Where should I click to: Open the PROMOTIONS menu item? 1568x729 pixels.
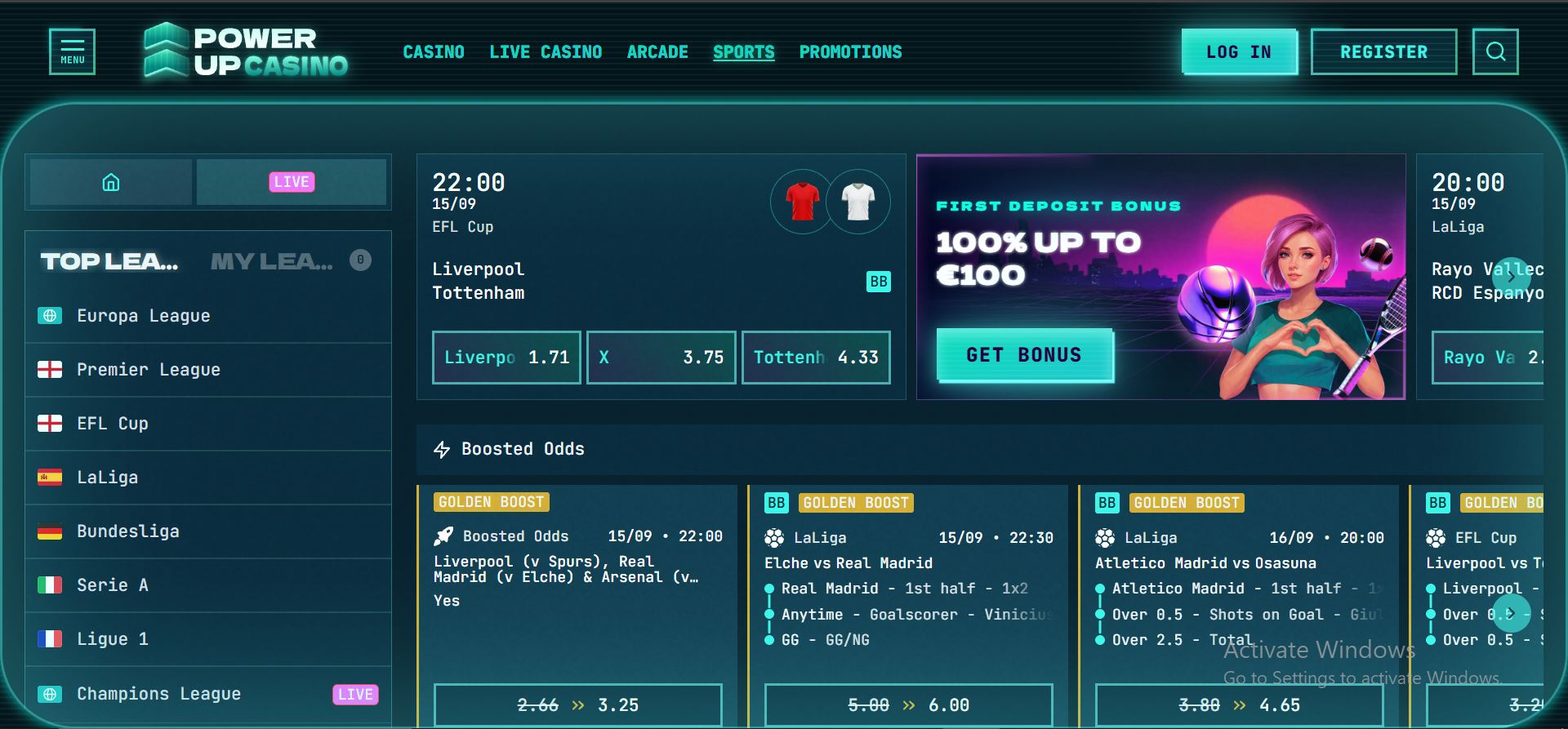[x=851, y=52]
